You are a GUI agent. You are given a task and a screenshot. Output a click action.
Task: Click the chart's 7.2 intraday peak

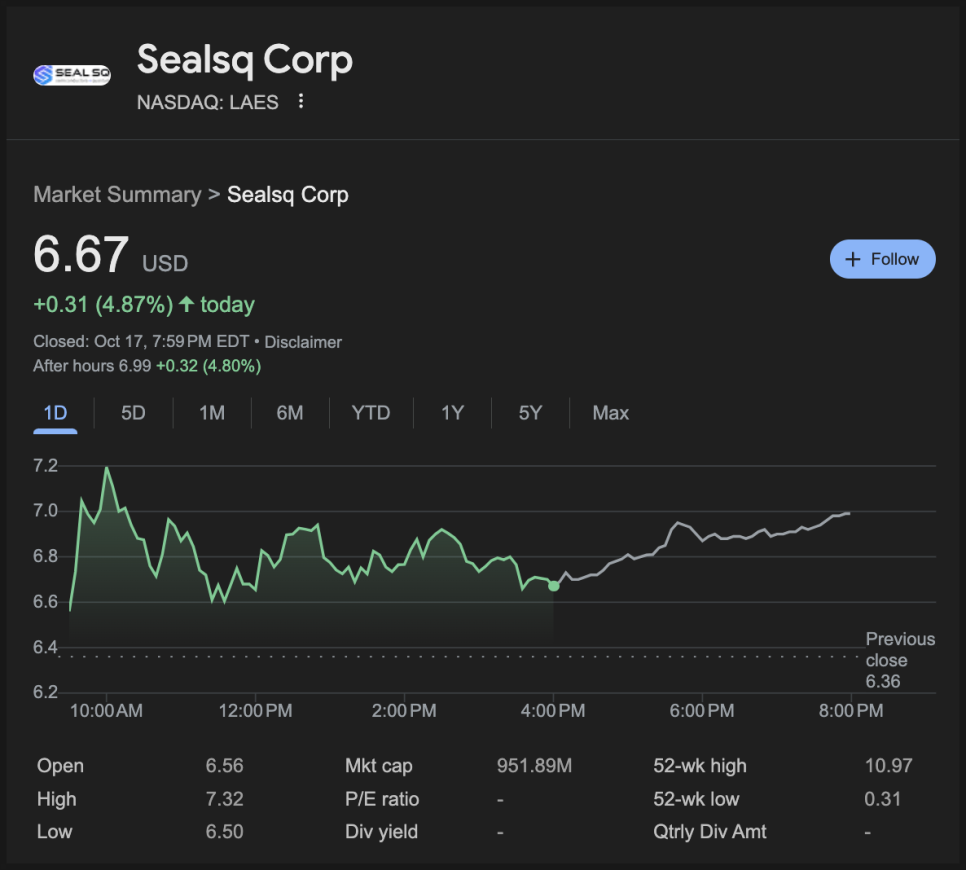[106, 468]
